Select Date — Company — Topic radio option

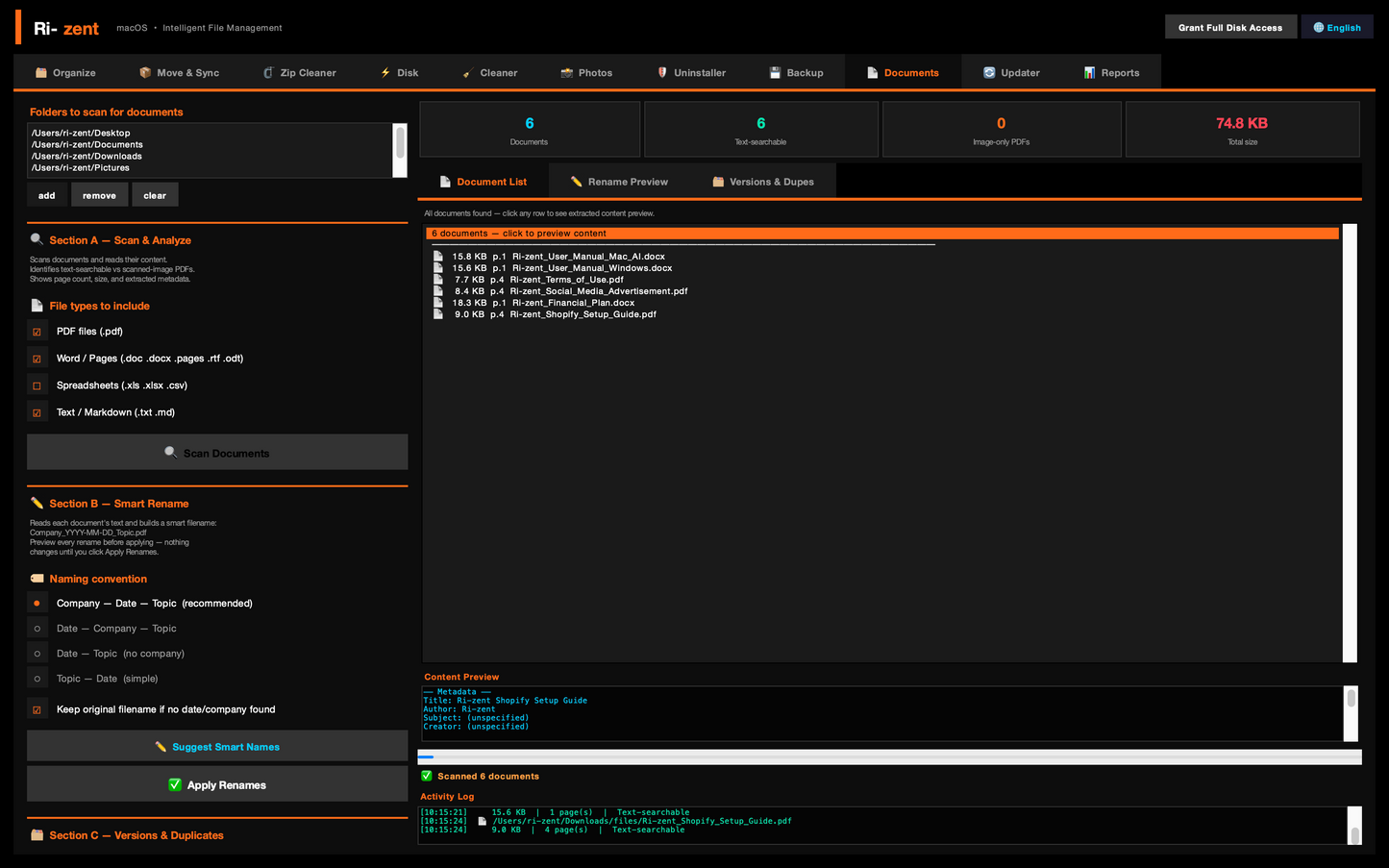click(x=37, y=629)
